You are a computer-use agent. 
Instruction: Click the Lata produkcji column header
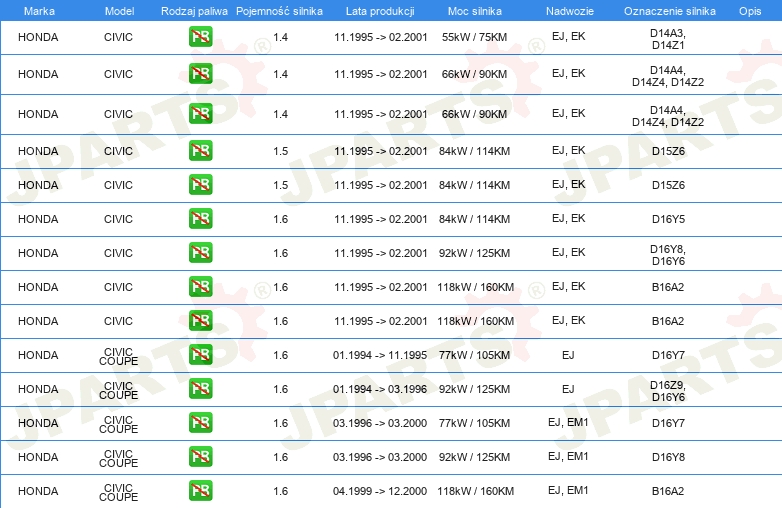point(380,11)
